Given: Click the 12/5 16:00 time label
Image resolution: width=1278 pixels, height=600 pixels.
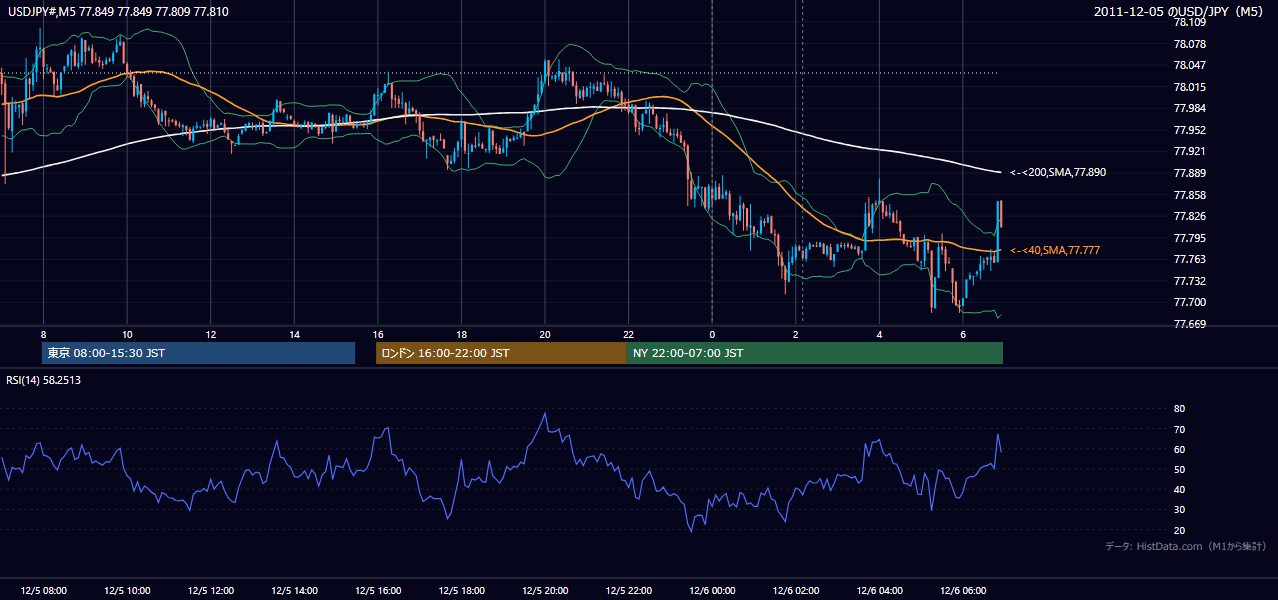Looking at the screenshot, I should point(377,591).
